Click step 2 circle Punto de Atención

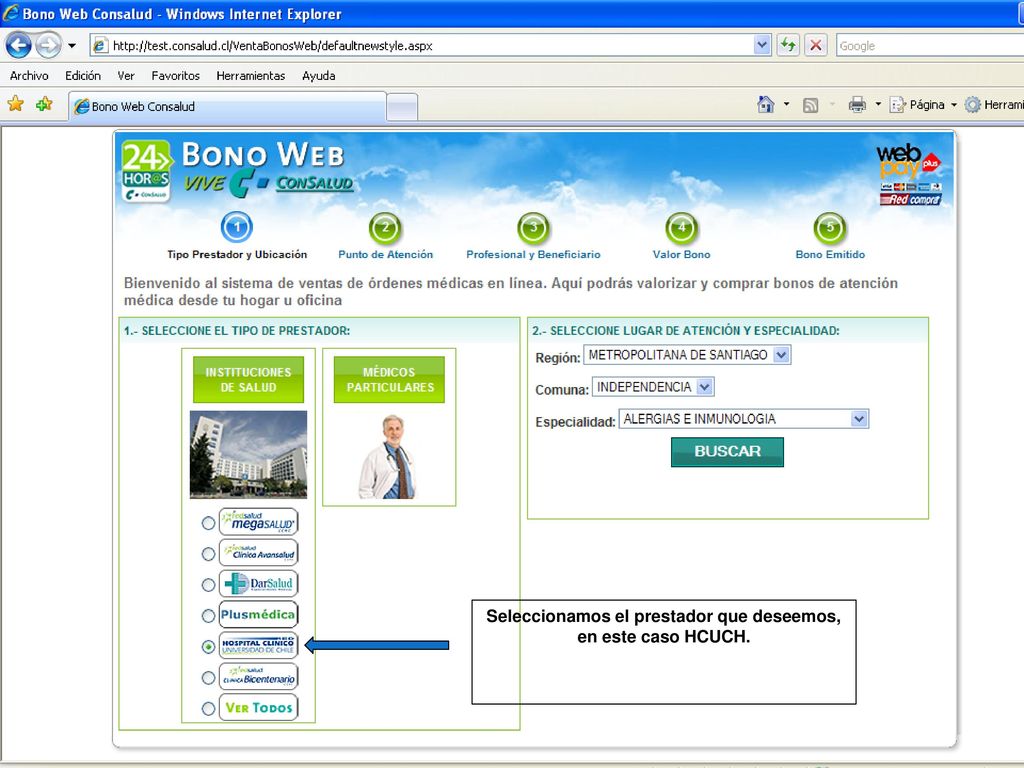385,228
